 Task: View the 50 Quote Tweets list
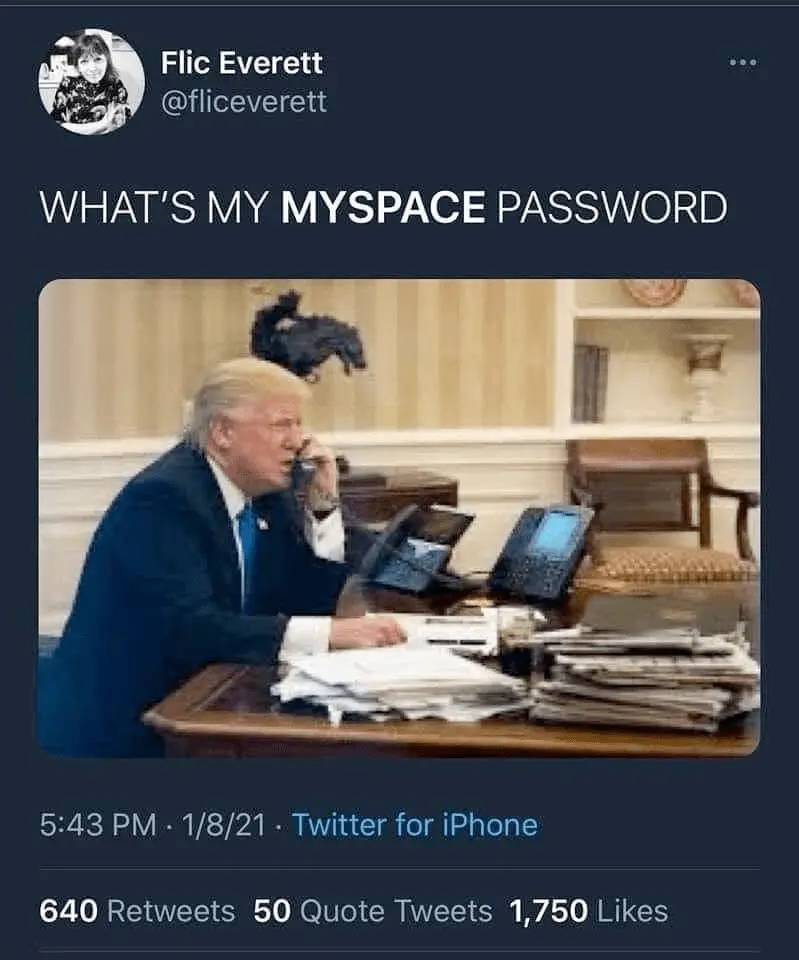[373, 910]
